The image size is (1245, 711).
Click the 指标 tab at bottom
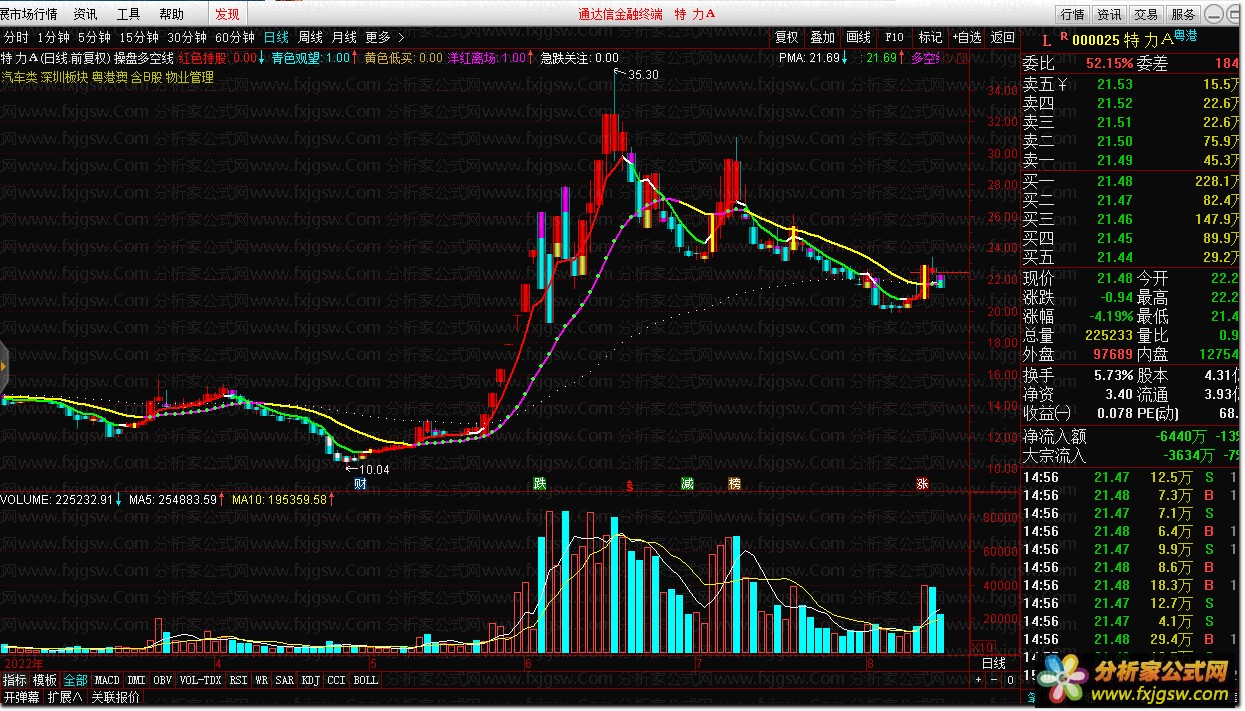pos(15,680)
